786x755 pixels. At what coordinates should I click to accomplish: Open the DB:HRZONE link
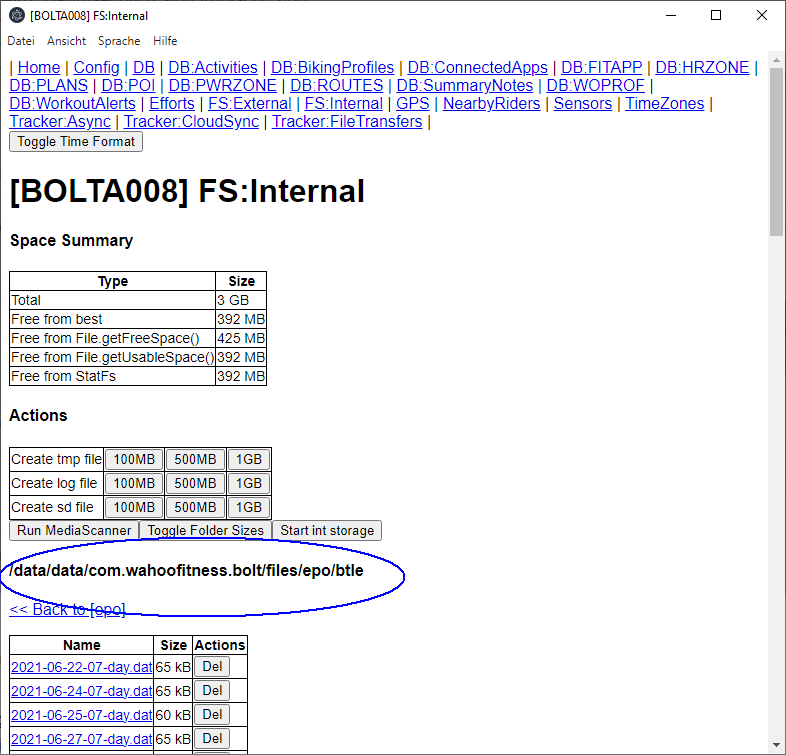coord(702,67)
